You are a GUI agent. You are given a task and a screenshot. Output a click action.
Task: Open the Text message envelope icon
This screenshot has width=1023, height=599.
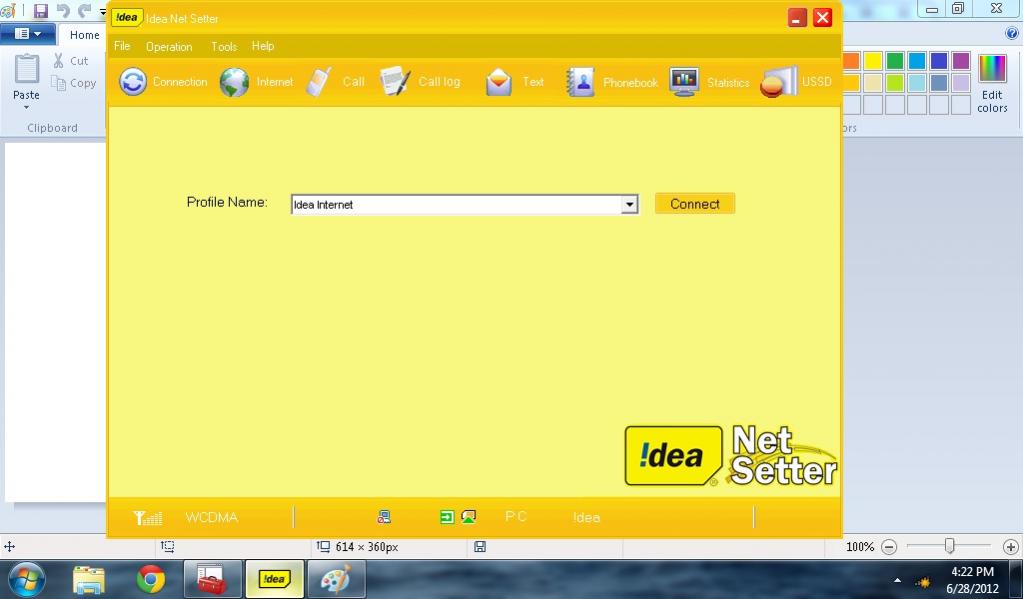coord(499,82)
